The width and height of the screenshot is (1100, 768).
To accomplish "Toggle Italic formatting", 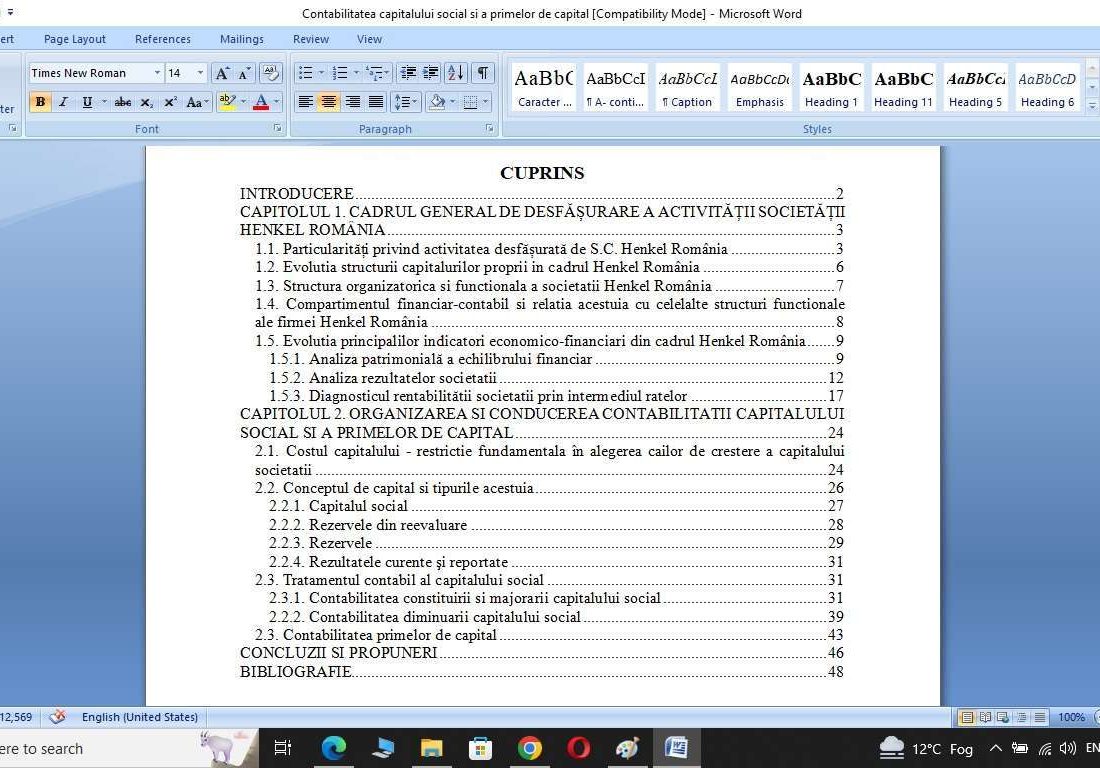I will pos(63,102).
